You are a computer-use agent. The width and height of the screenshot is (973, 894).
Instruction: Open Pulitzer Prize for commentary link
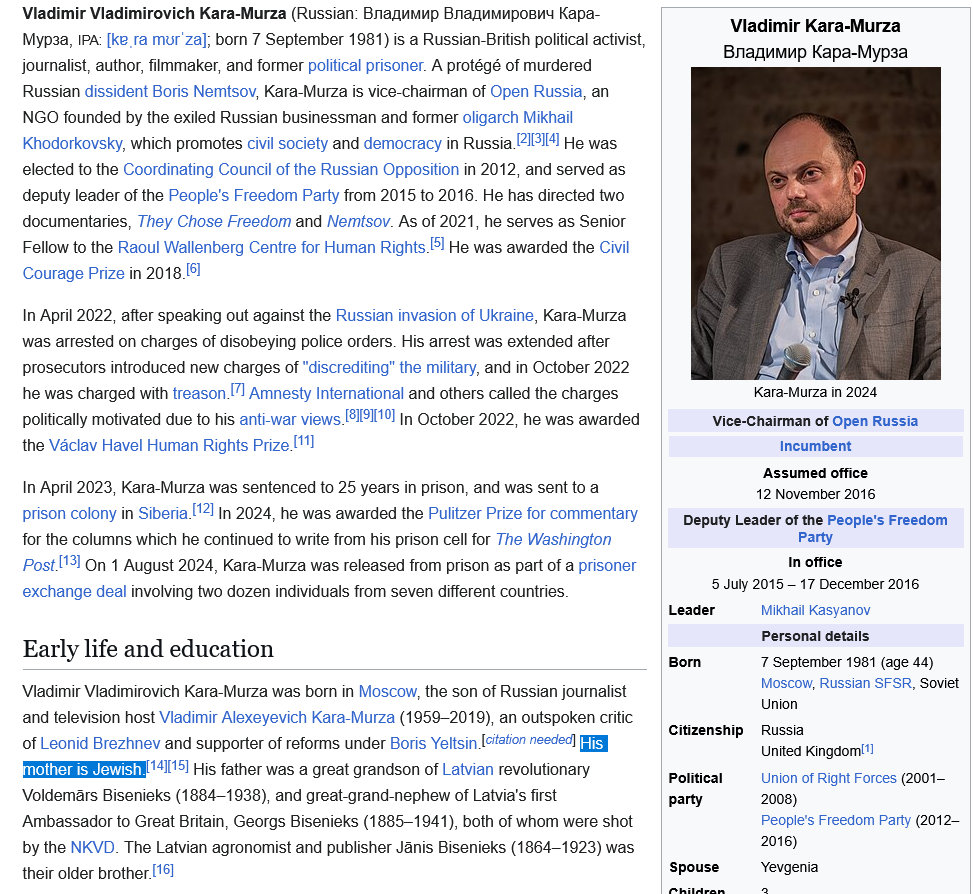pos(533,514)
